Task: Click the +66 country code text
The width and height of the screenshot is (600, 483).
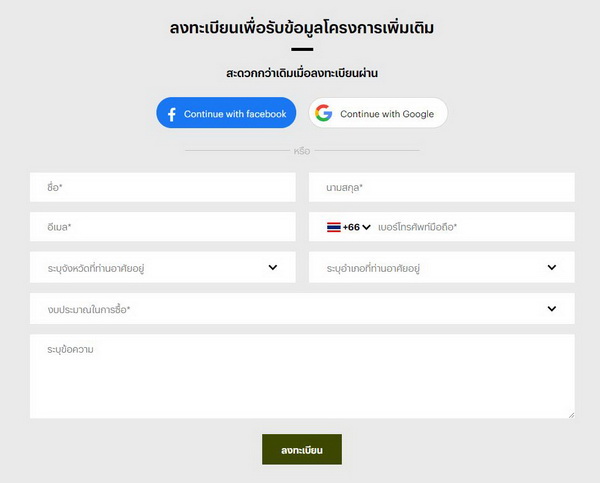Action: [351, 227]
